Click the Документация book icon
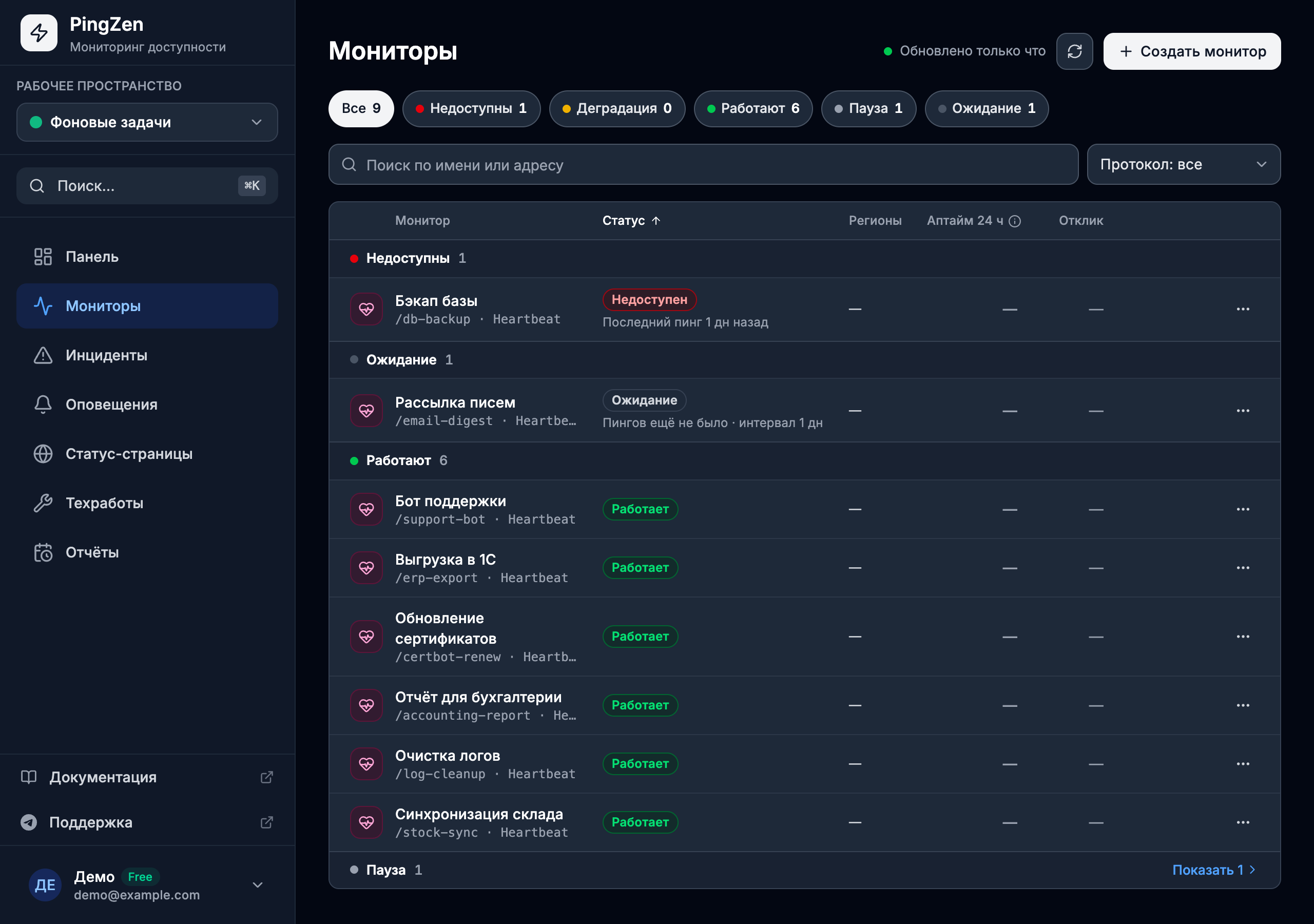 click(29, 777)
